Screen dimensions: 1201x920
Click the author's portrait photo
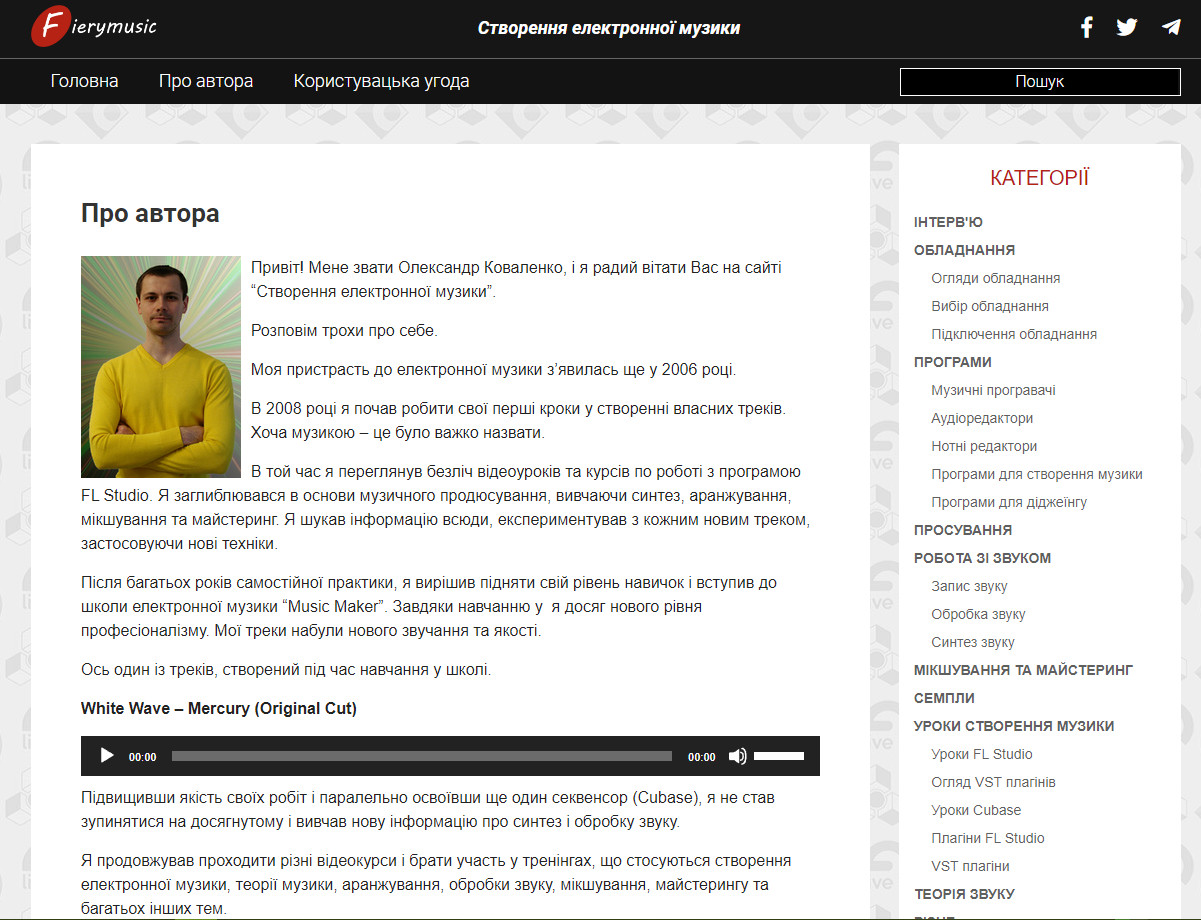[161, 367]
